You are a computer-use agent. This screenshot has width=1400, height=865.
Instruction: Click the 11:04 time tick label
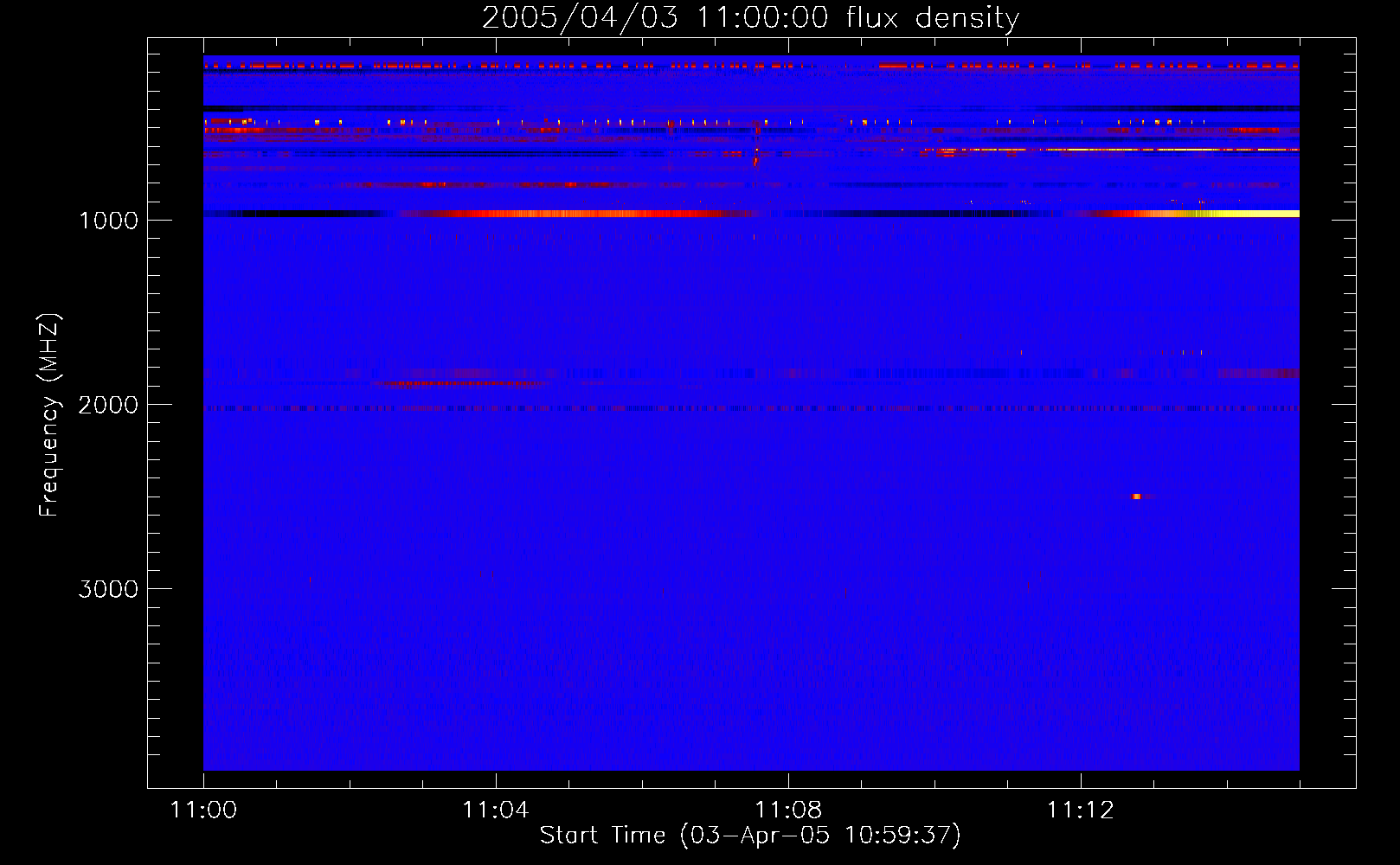[x=496, y=810]
